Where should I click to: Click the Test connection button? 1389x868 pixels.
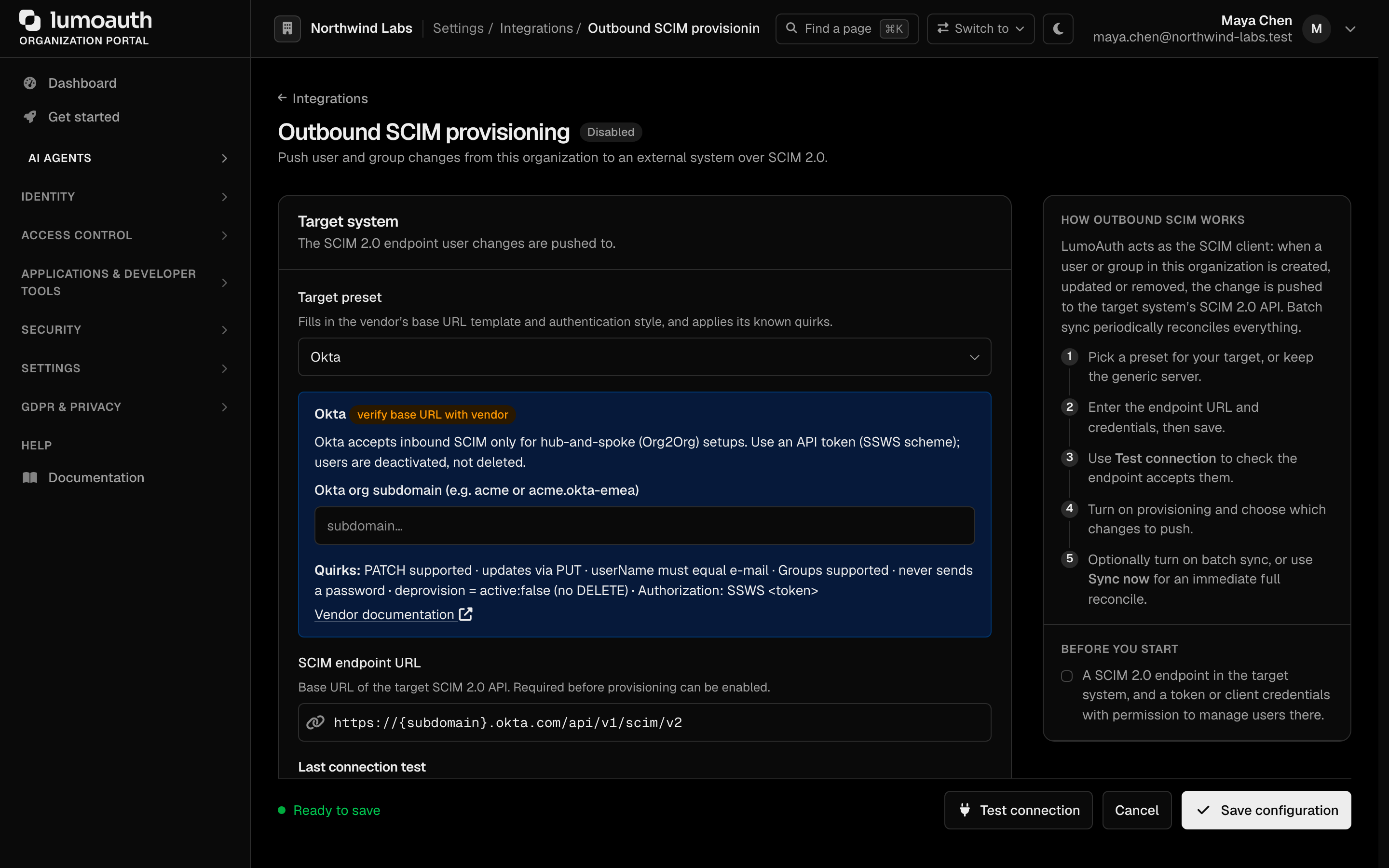tap(1018, 810)
